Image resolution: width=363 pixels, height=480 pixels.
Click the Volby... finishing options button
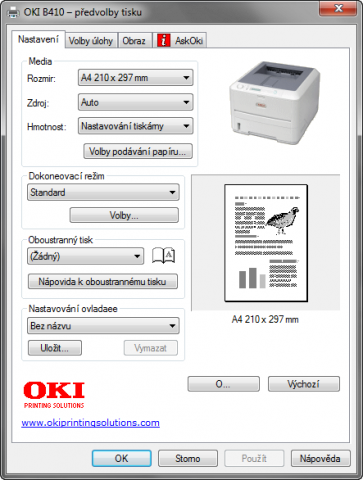click(x=124, y=215)
